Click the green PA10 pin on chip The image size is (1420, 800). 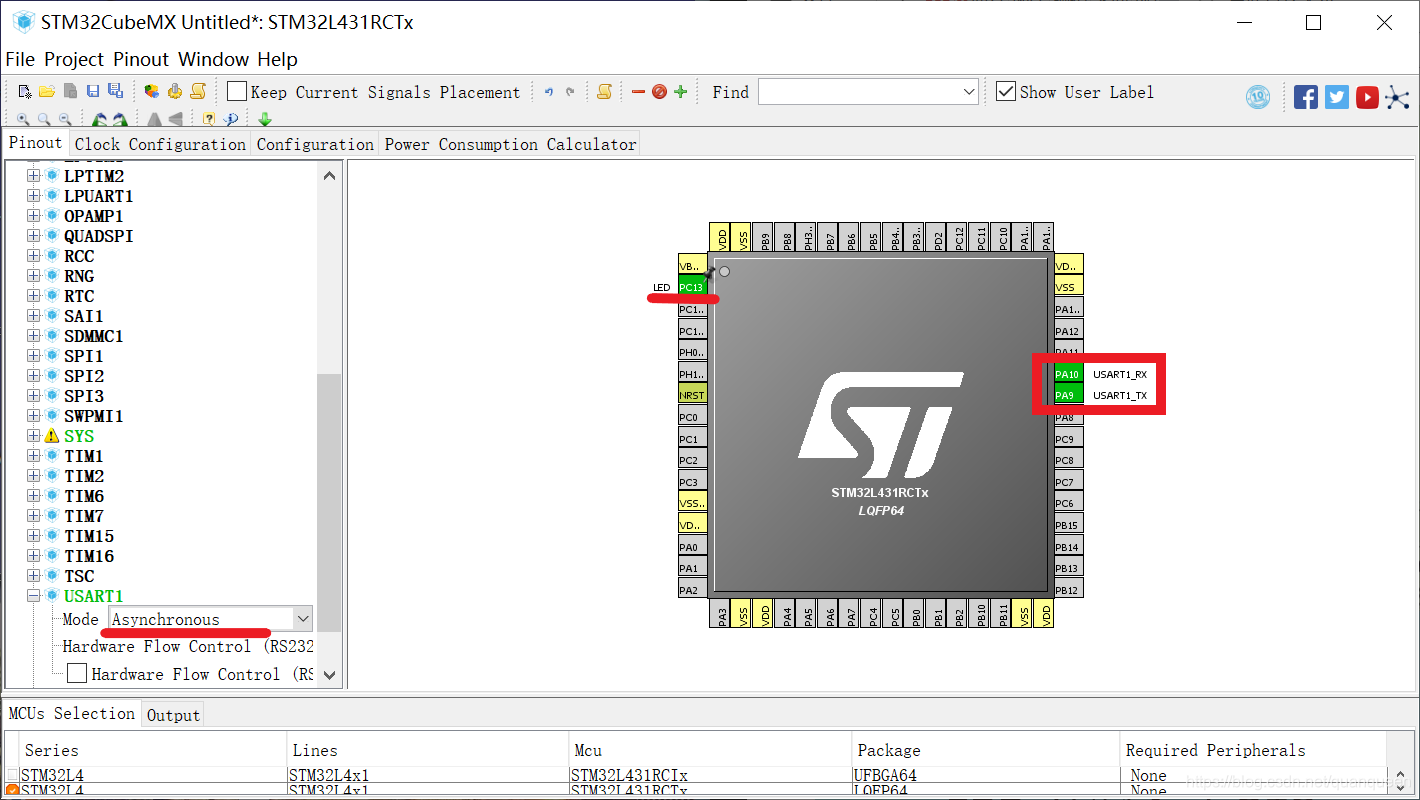[x=1068, y=374]
